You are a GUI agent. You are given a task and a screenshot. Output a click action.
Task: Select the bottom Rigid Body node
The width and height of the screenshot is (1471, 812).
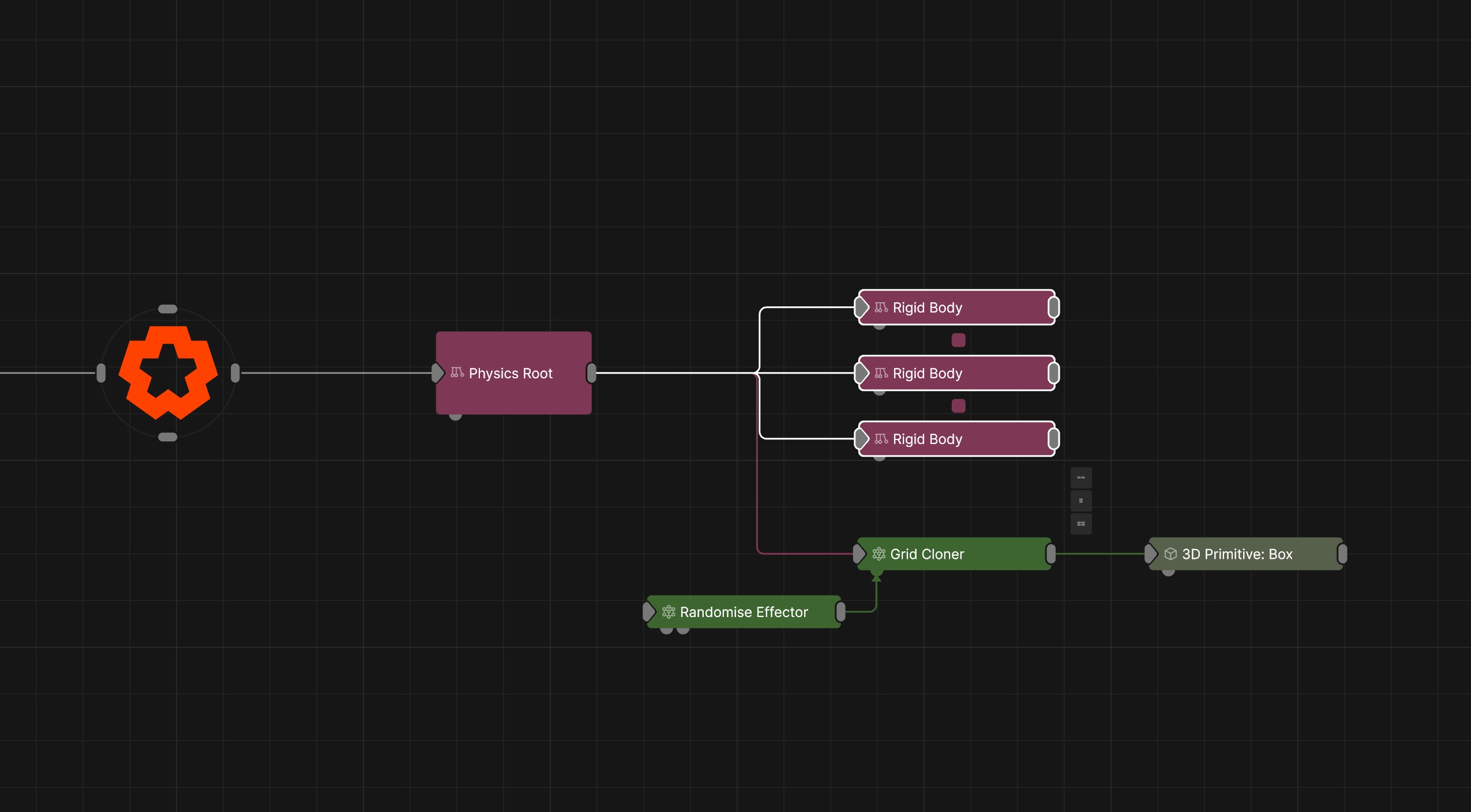coord(956,439)
